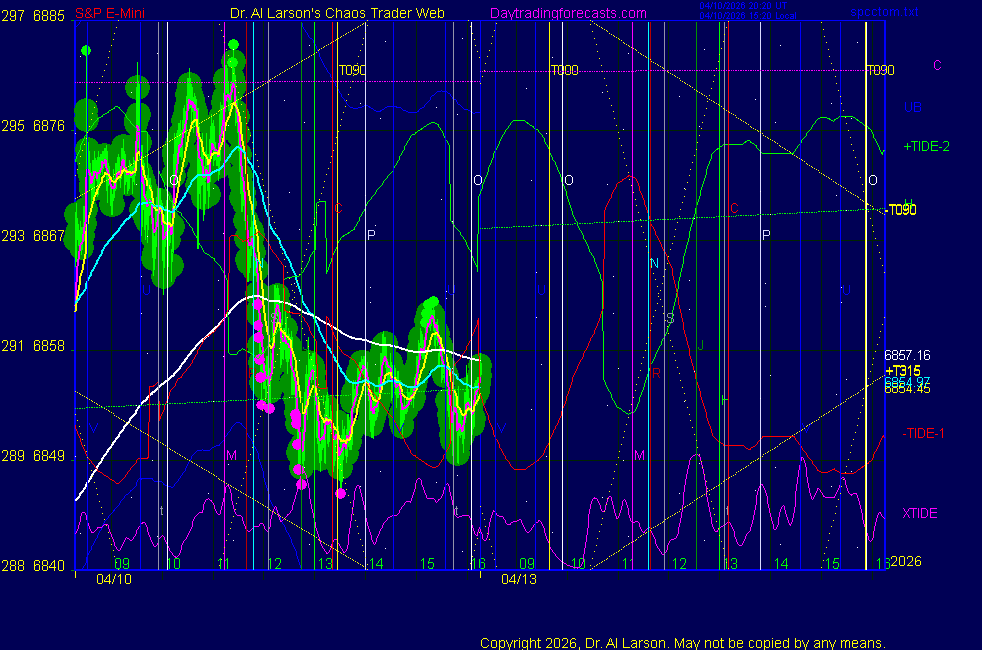Click the blue UB legend label

(913, 107)
